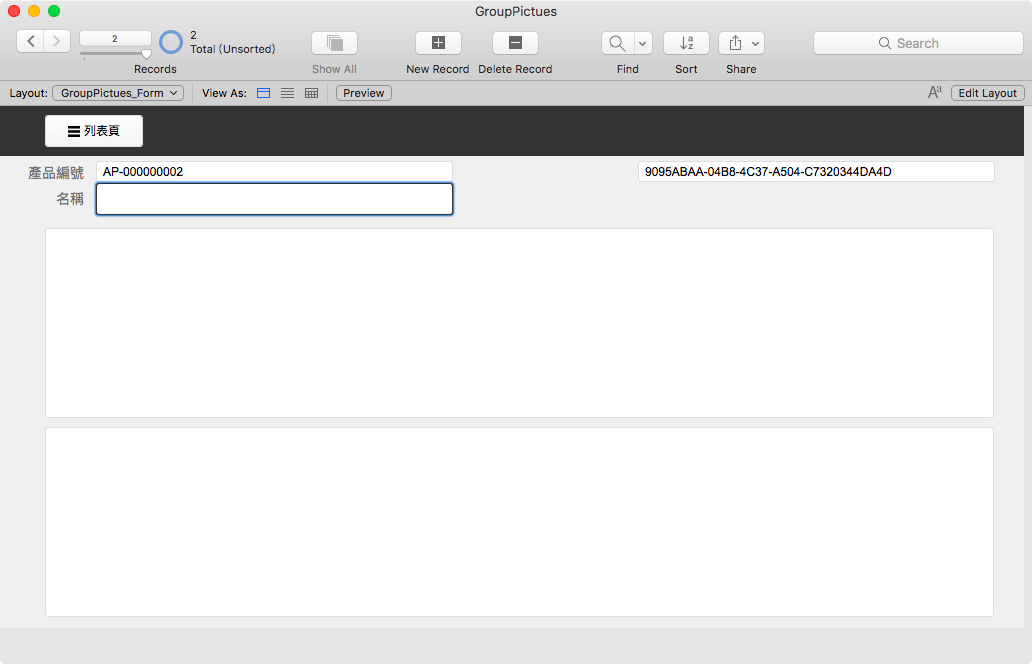Click the 名稱 name input field

(x=274, y=199)
